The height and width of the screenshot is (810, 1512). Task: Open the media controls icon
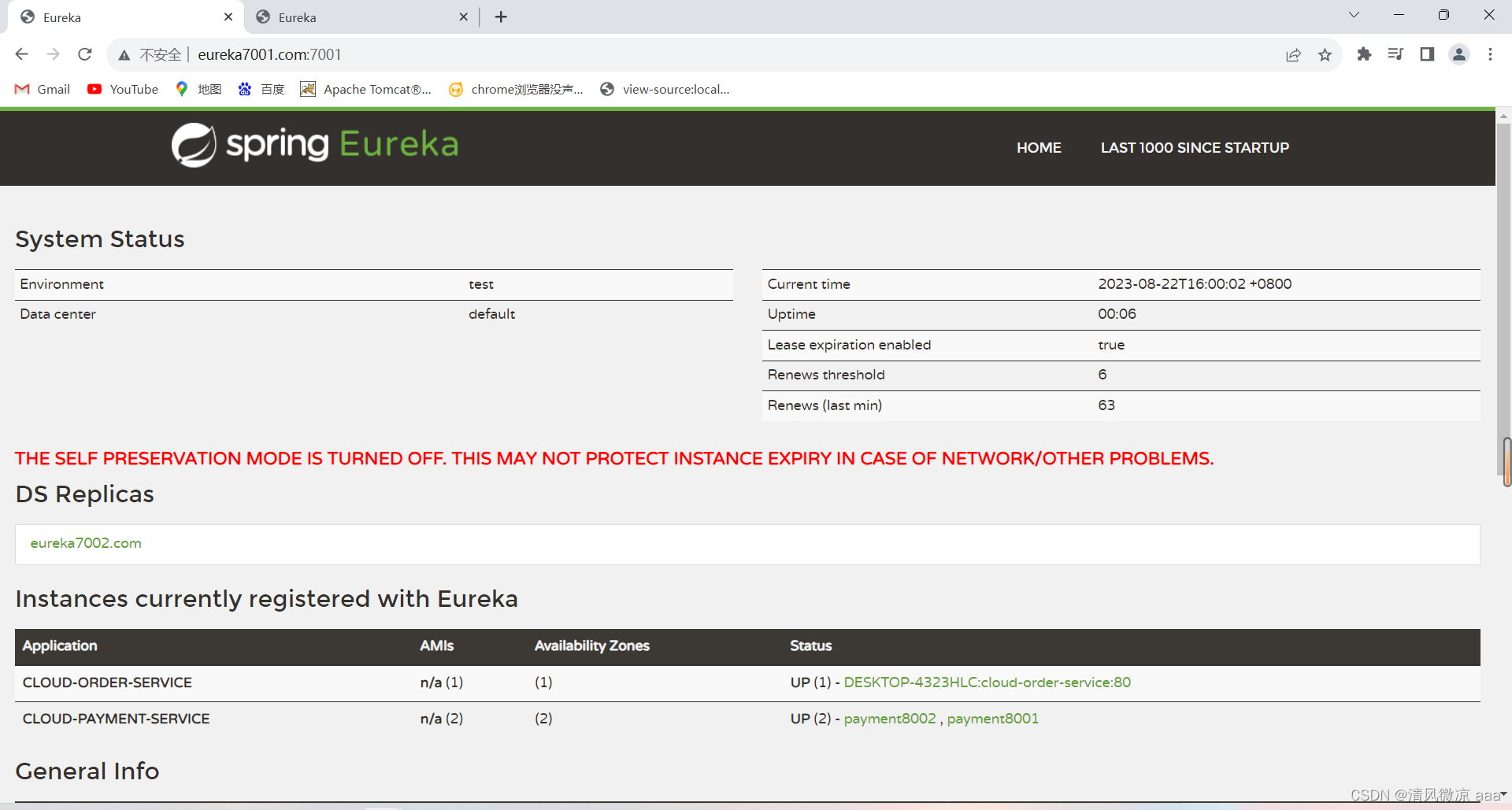coord(1395,54)
